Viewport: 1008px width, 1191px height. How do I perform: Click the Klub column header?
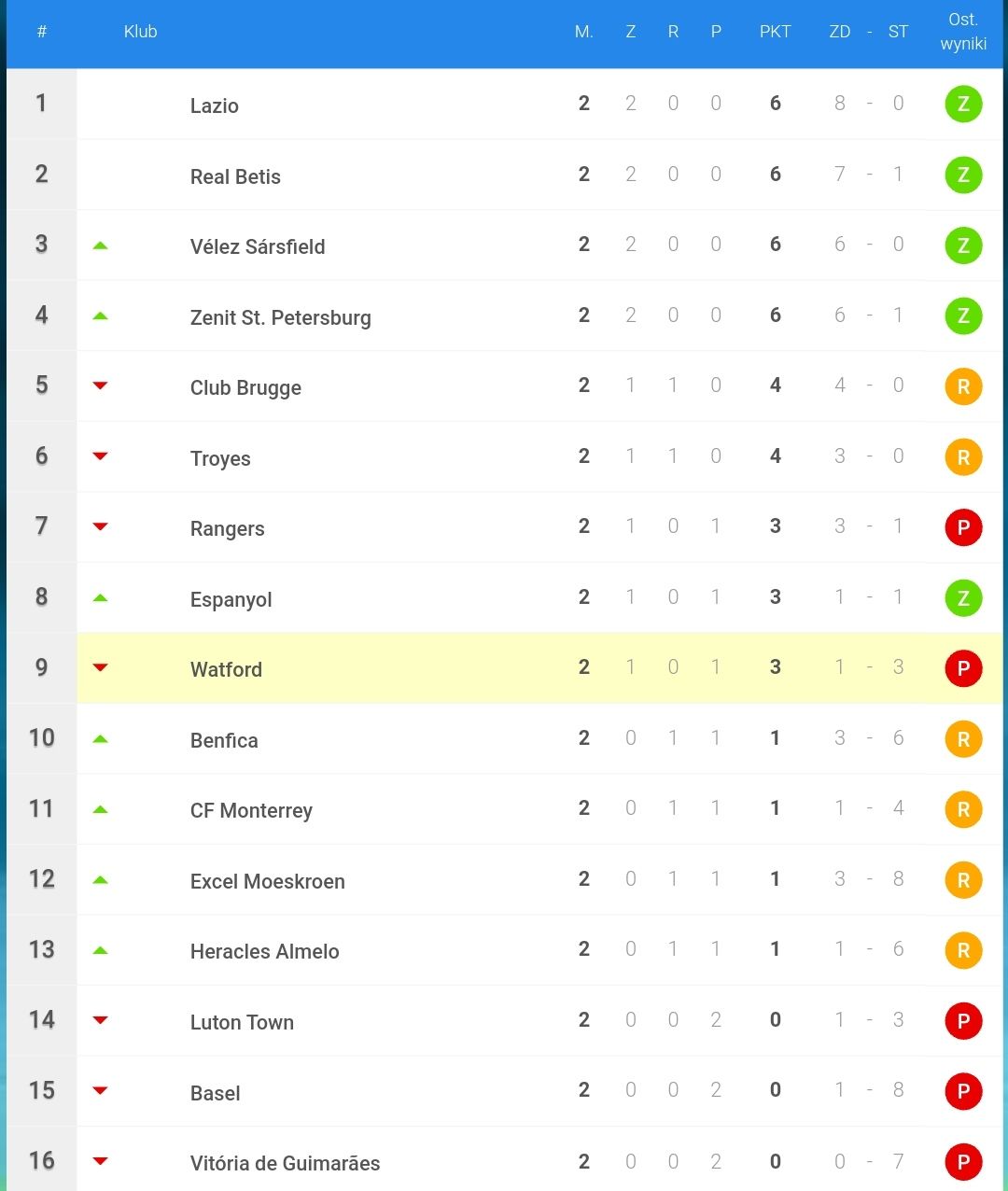pyautogui.click(x=140, y=32)
